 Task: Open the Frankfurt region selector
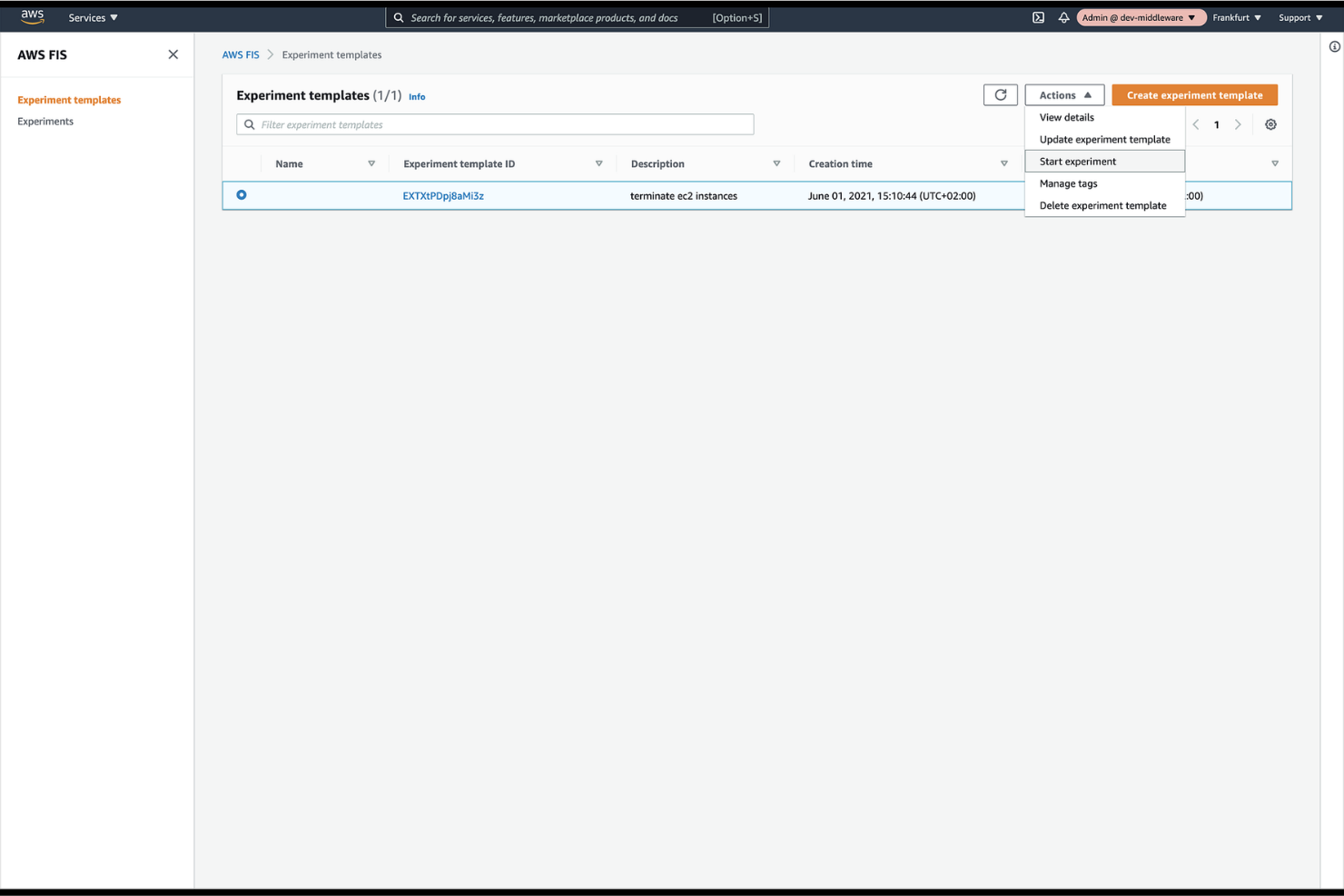tap(1236, 17)
